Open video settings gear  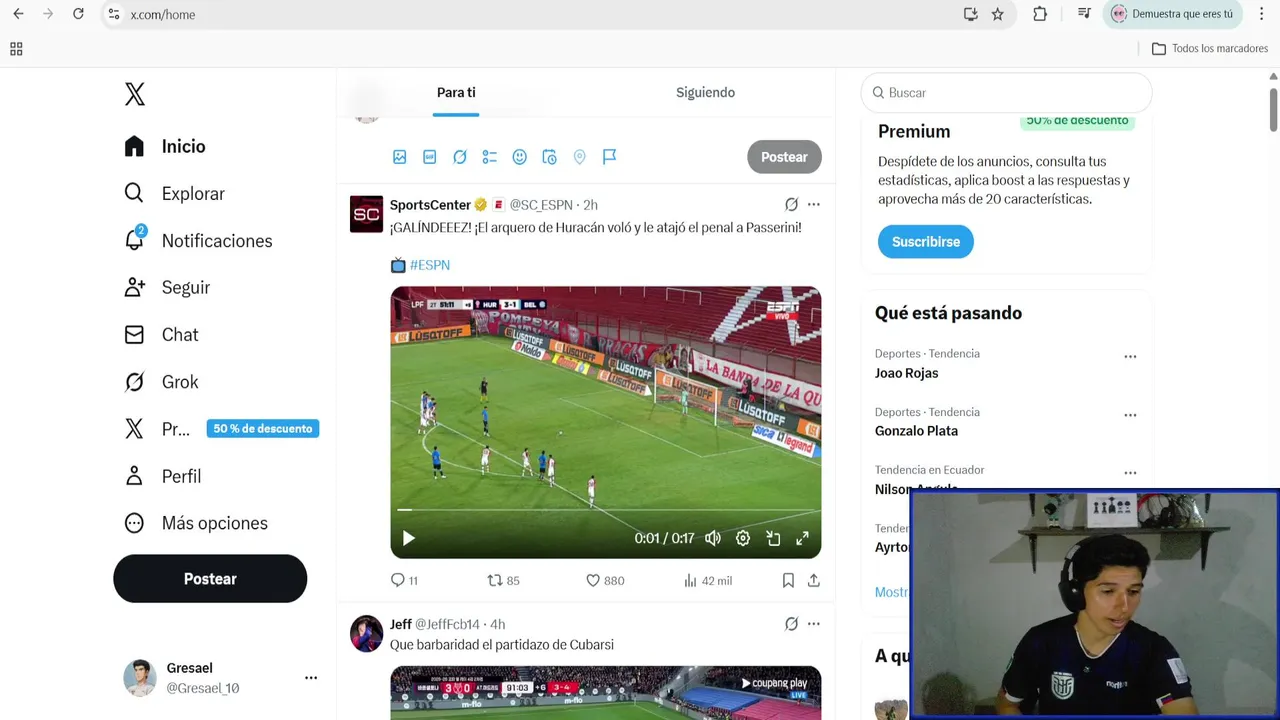click(743, 538)
